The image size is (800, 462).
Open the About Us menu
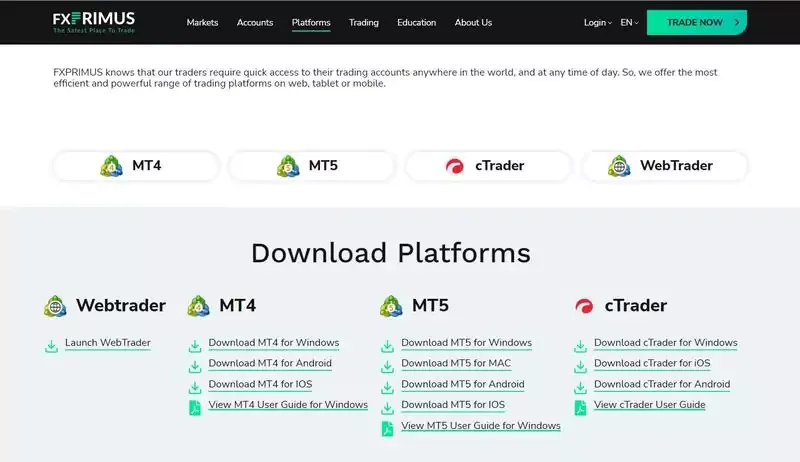click(x=473, y=22)
